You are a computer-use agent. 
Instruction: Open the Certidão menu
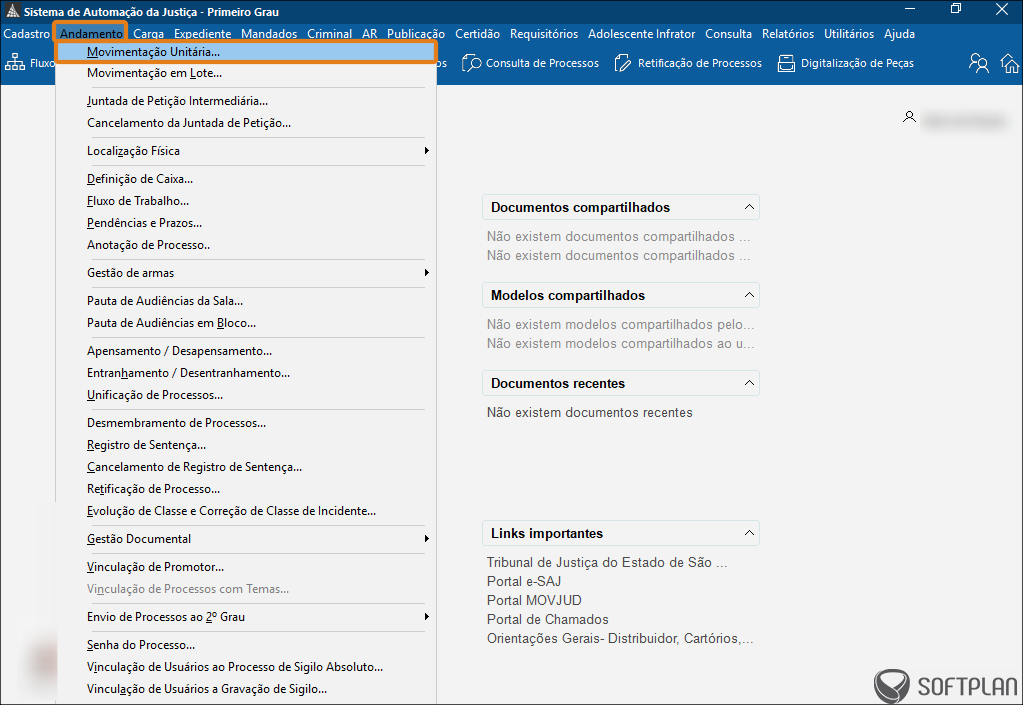pos(478,34)
